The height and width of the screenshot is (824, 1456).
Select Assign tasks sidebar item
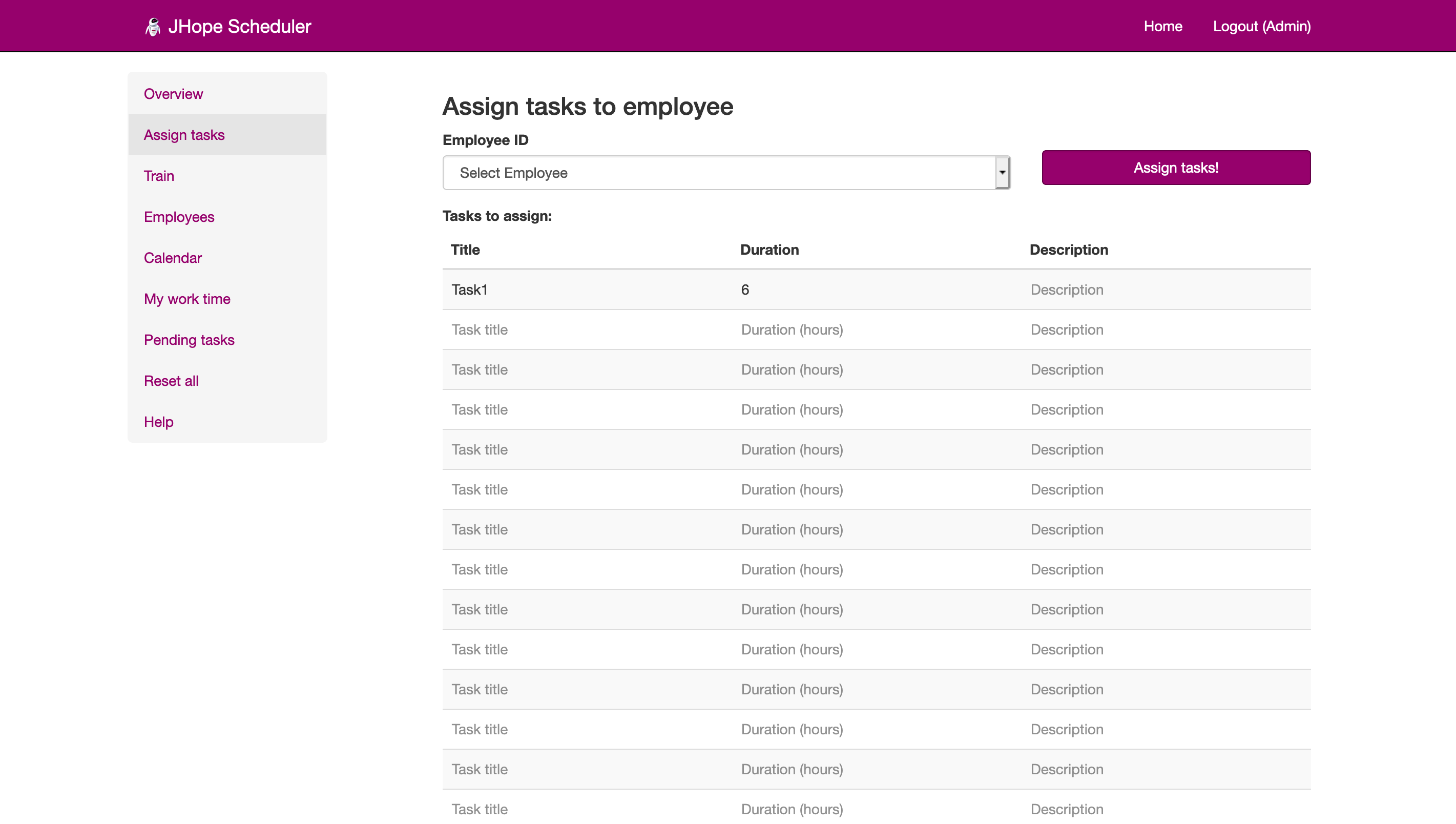click(227, 135)
